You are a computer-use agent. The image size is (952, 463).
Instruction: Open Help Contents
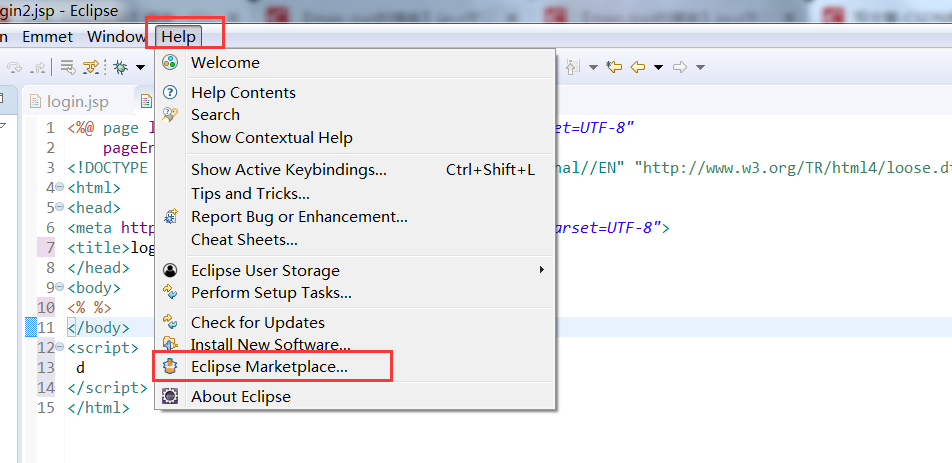point(355,93)
